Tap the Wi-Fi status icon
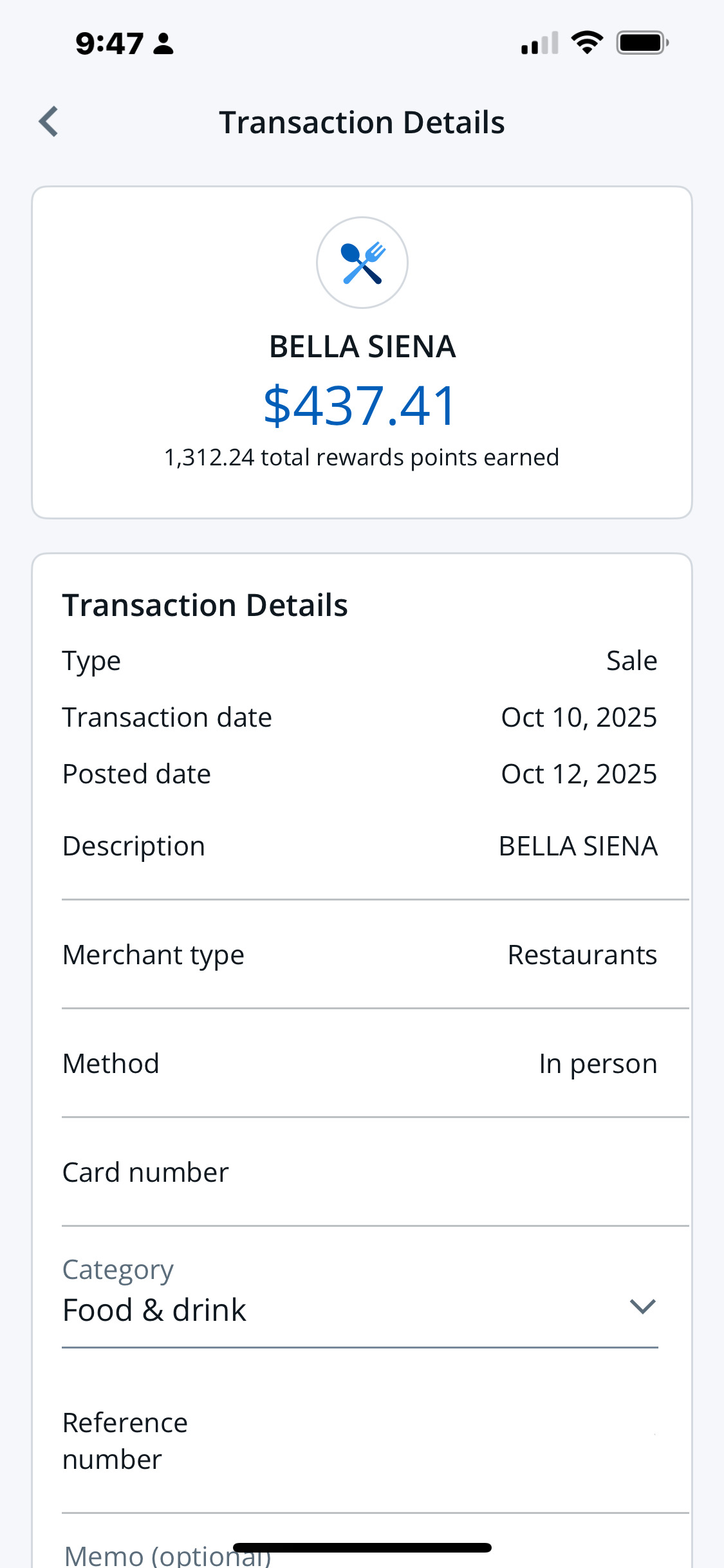The width and height of the screenshot is (724, 1568). (587, 43)
